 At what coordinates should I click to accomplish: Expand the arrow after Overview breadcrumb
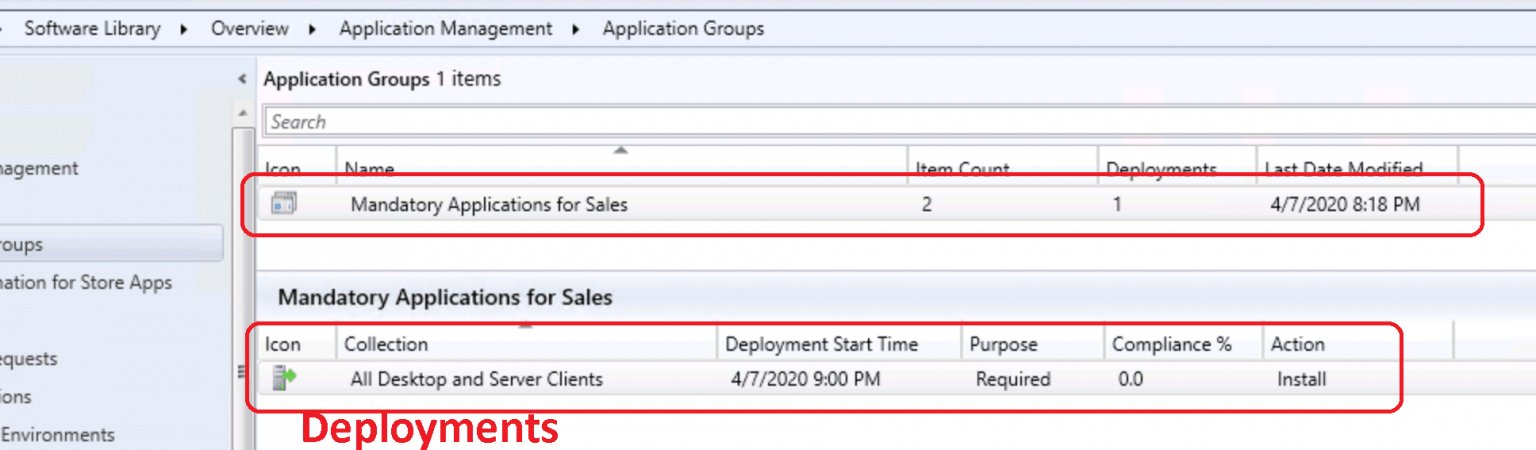click(313, 29)
